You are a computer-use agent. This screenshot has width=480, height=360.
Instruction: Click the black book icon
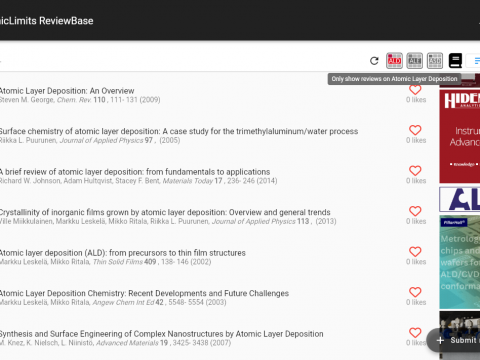(x=455, y=61)
